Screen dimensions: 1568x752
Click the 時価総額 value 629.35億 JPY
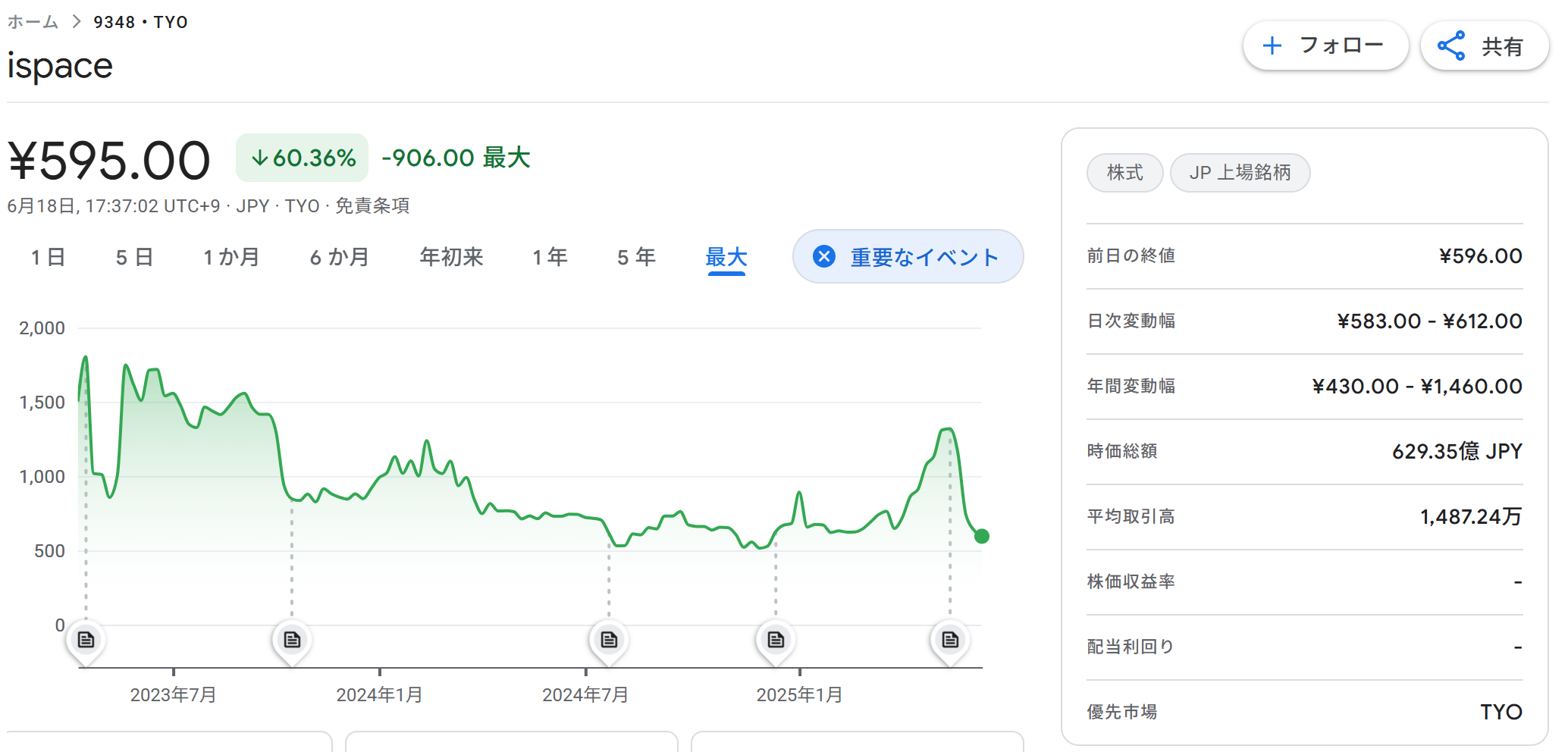tap(1457, 452)
